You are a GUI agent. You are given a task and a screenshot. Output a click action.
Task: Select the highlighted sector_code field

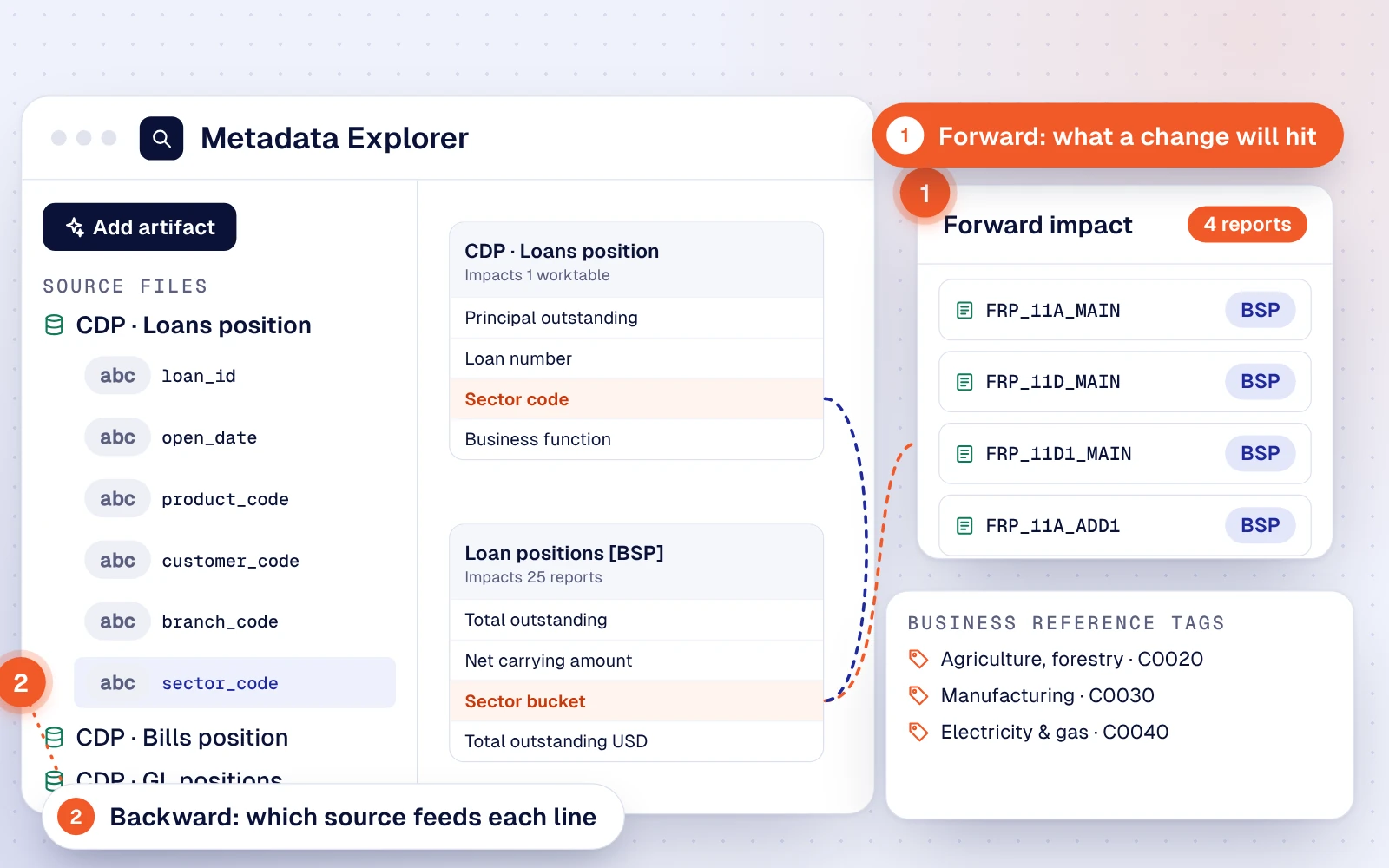234,683
